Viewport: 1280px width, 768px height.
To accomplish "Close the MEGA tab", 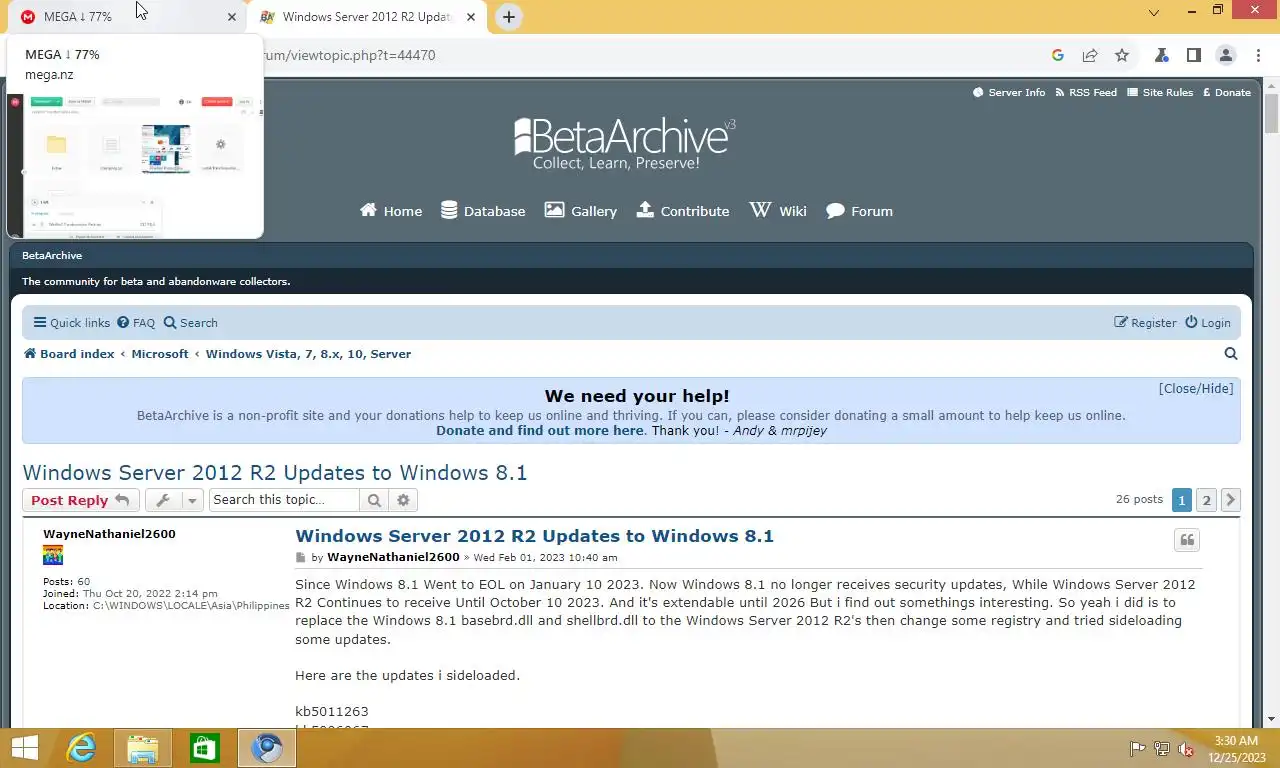I will click(x=232, y=17).
